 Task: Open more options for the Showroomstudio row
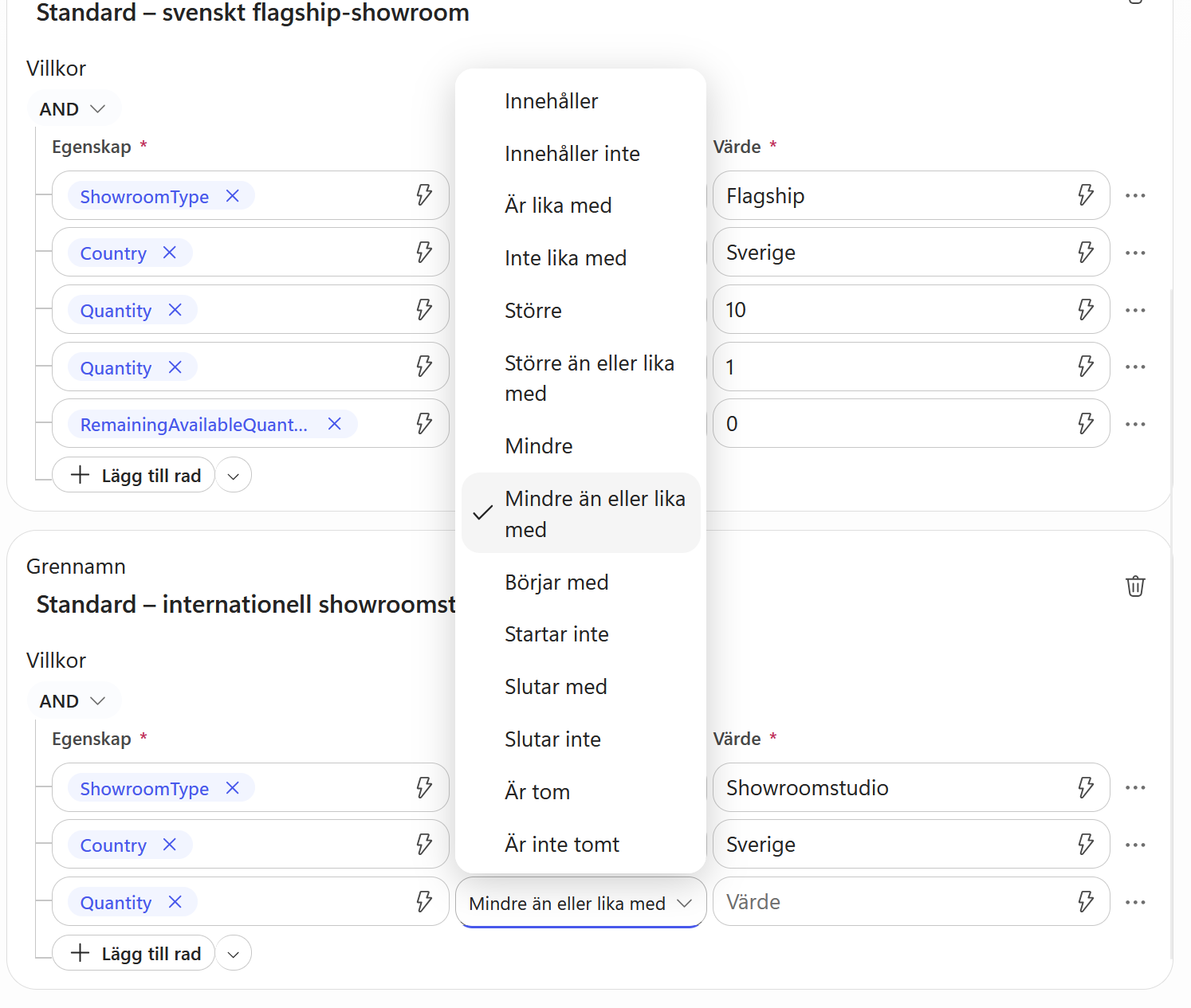(1135, 787)
